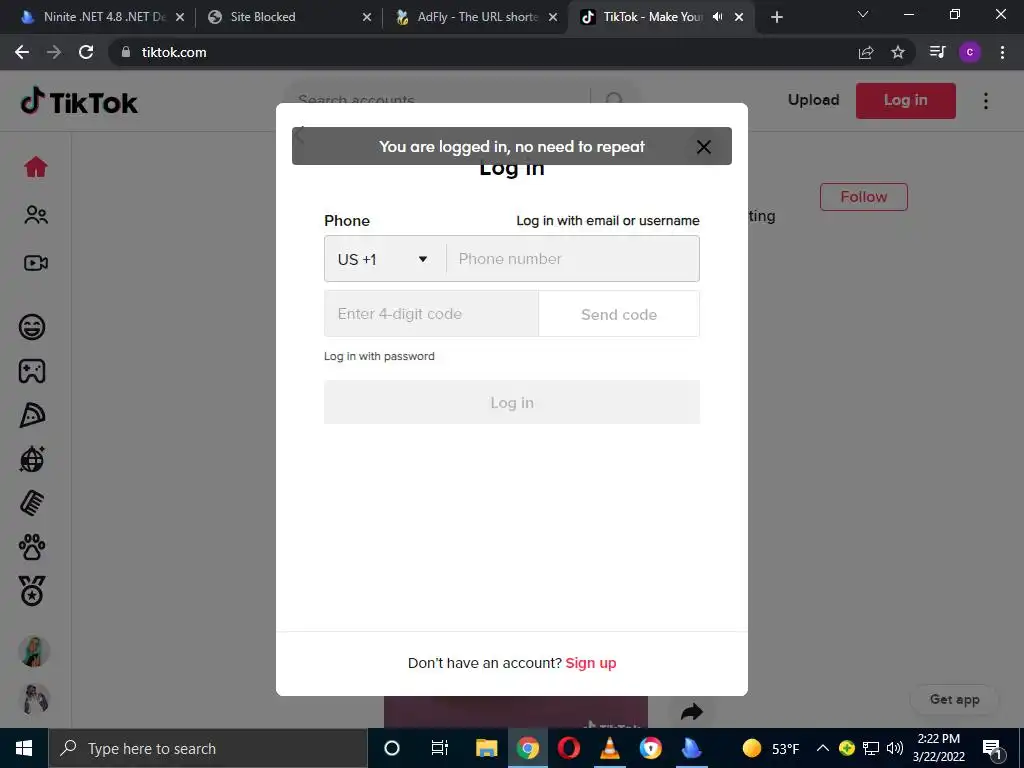Image resolution: width=1024 pixels, height=768 pixels.
Task: Open the second suggested account avatar in sidebar
Action: [x=34, y=699]
